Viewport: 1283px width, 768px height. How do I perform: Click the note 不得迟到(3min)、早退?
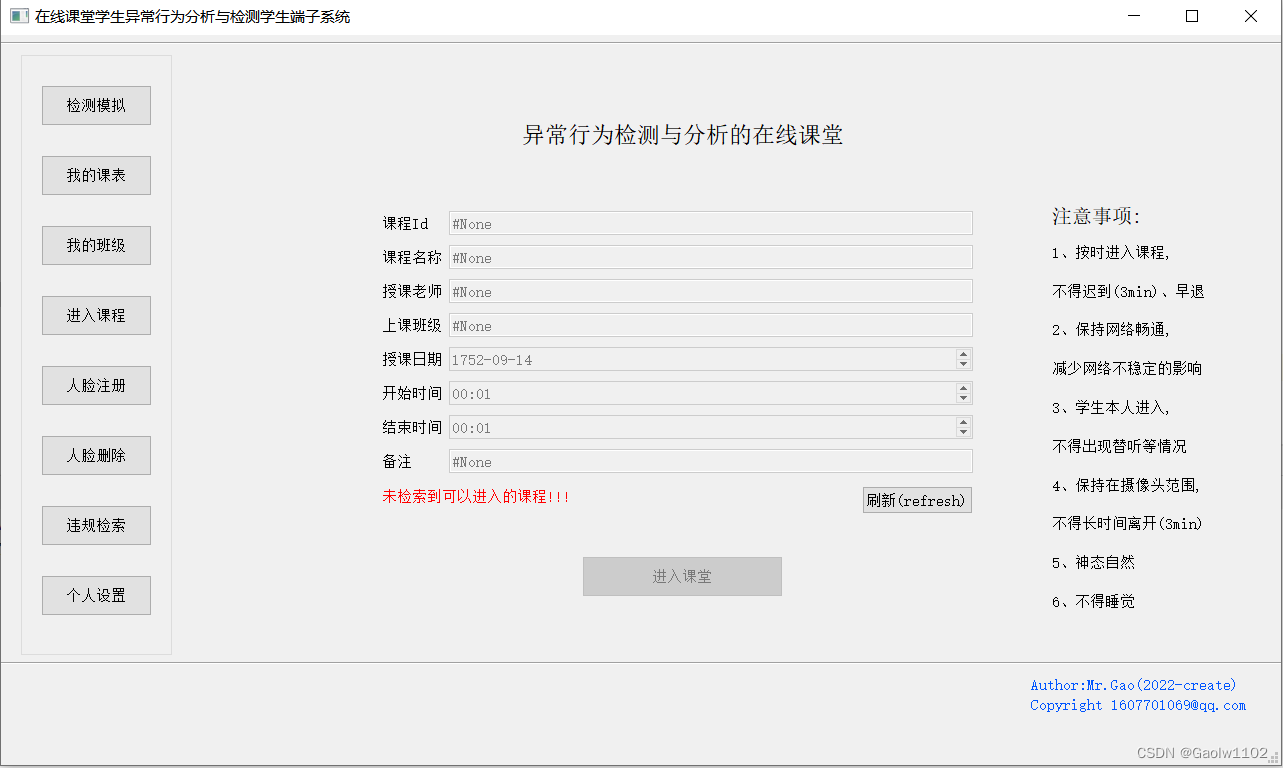tap(1128, 291)
